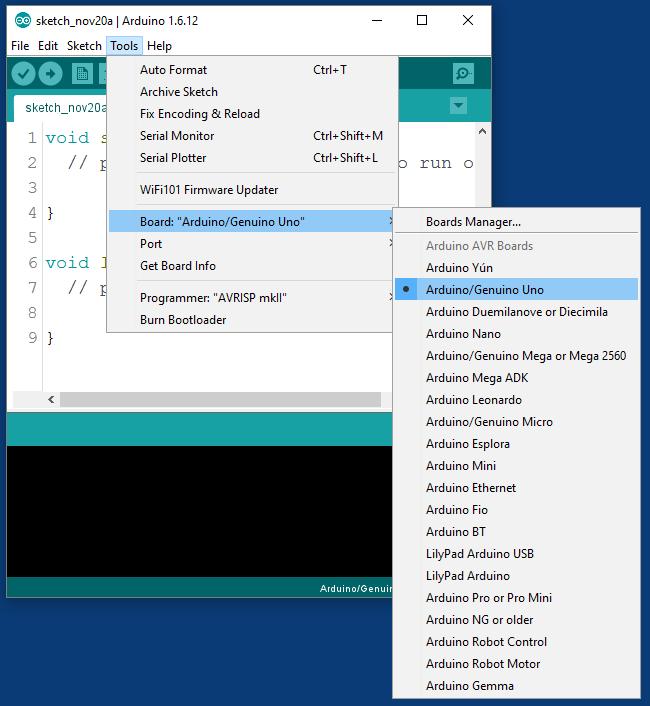650x706 pixels.
Task: Select Get Board Info
Action: [x=251, y=266]
